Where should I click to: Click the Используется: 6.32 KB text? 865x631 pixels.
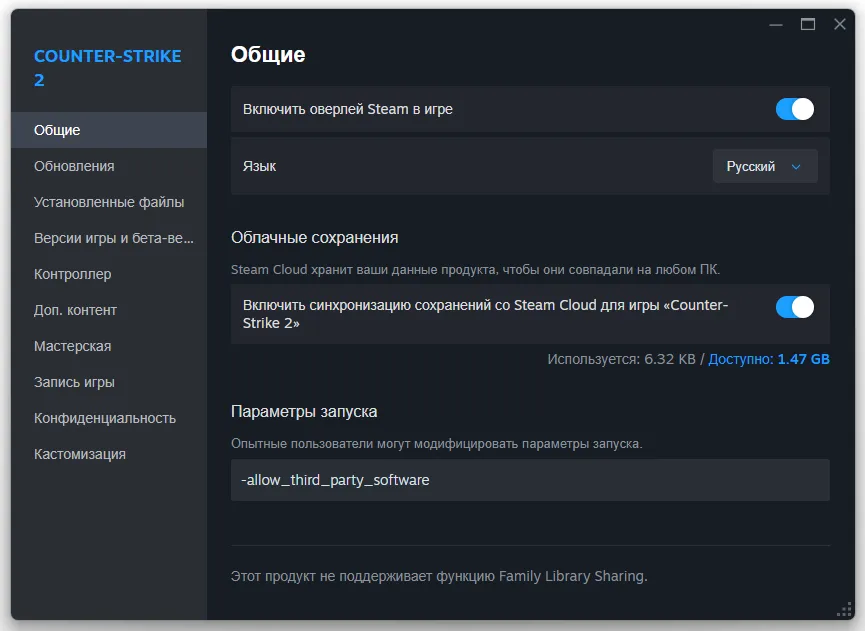pyautogui.click(x=621, y=359)
